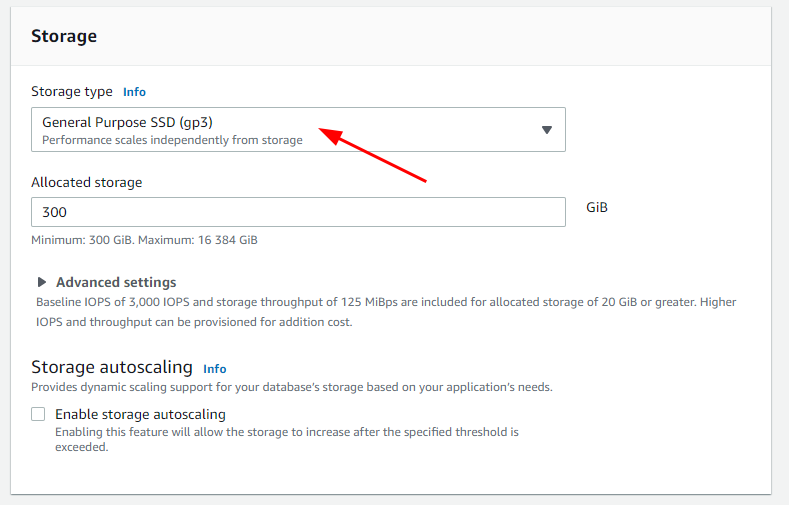Click the Minimum 300 GiB hint text
This screenshot has width=789, height=505.
coord(144,240)
